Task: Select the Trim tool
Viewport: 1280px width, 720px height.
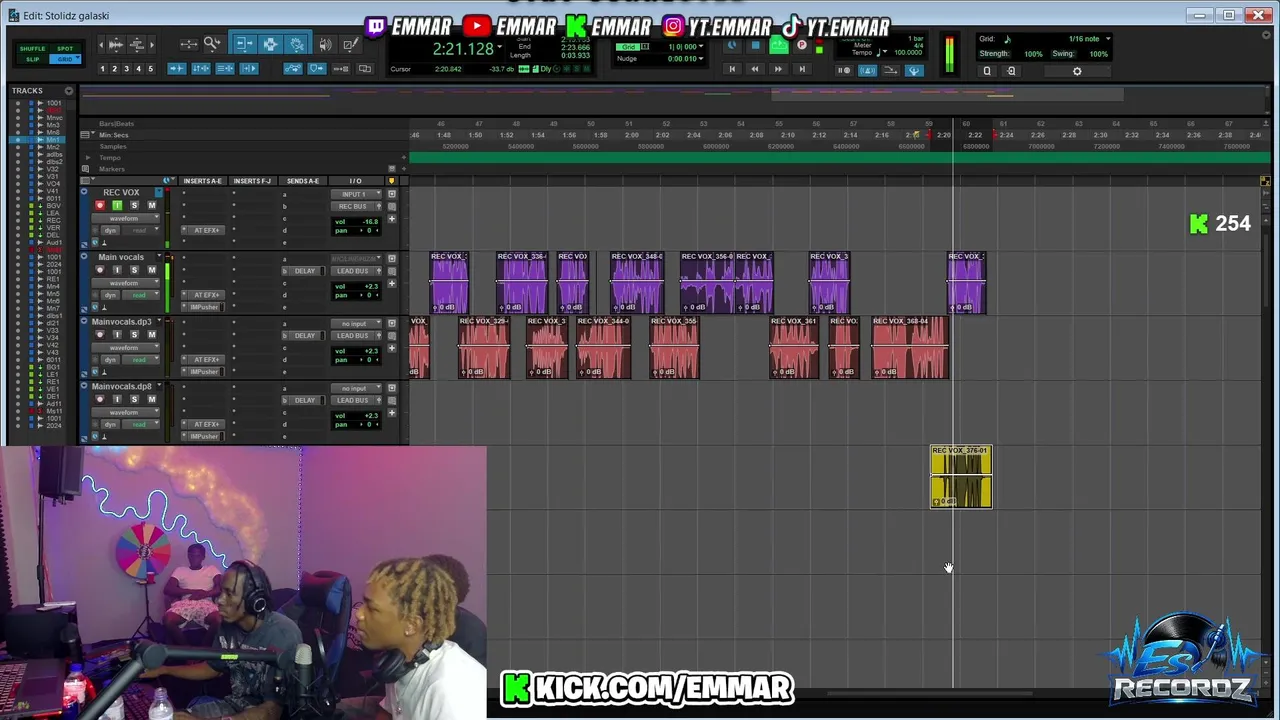Action: pos(244,44)
